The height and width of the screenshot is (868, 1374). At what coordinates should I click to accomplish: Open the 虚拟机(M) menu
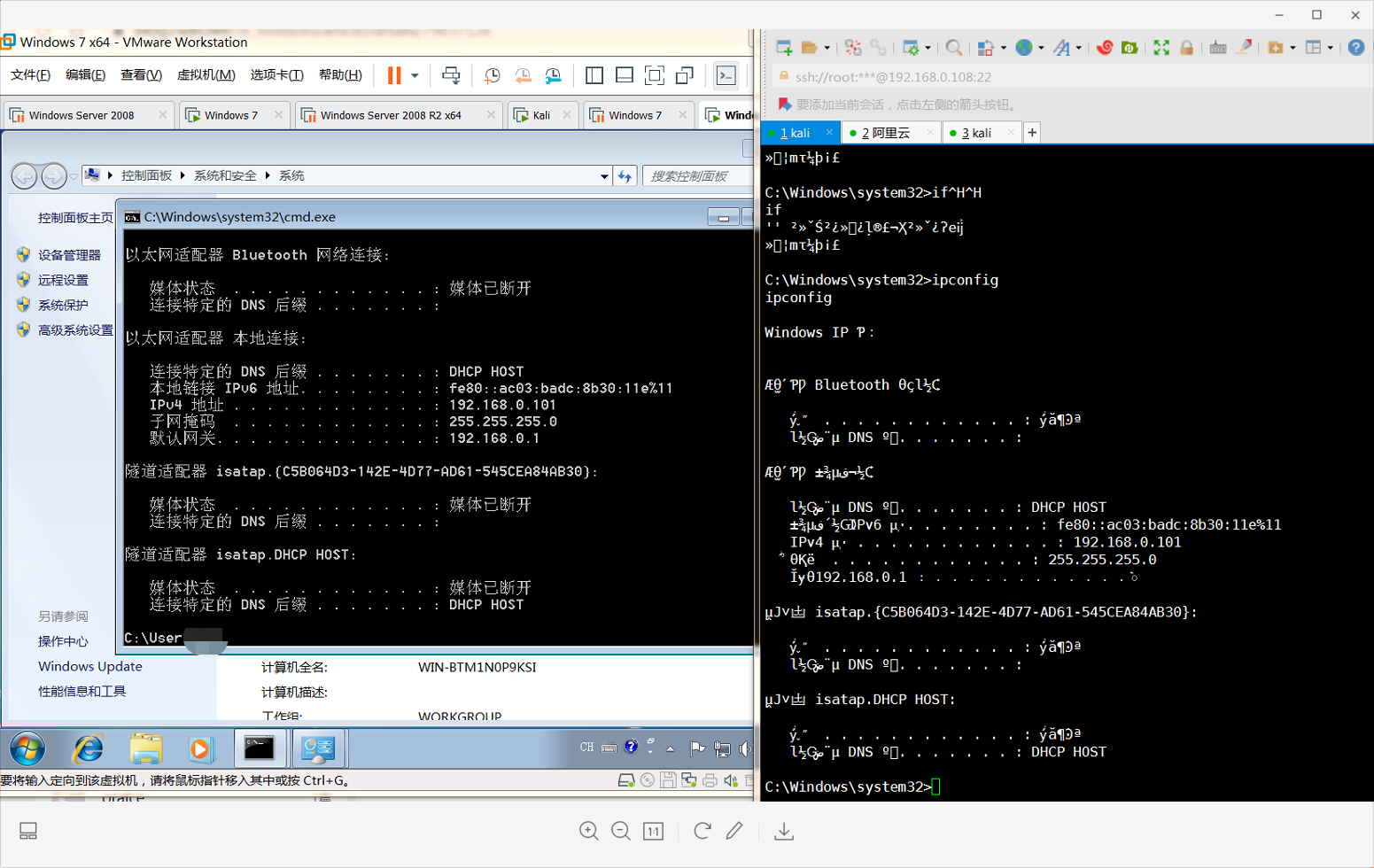tap(207, 74)
